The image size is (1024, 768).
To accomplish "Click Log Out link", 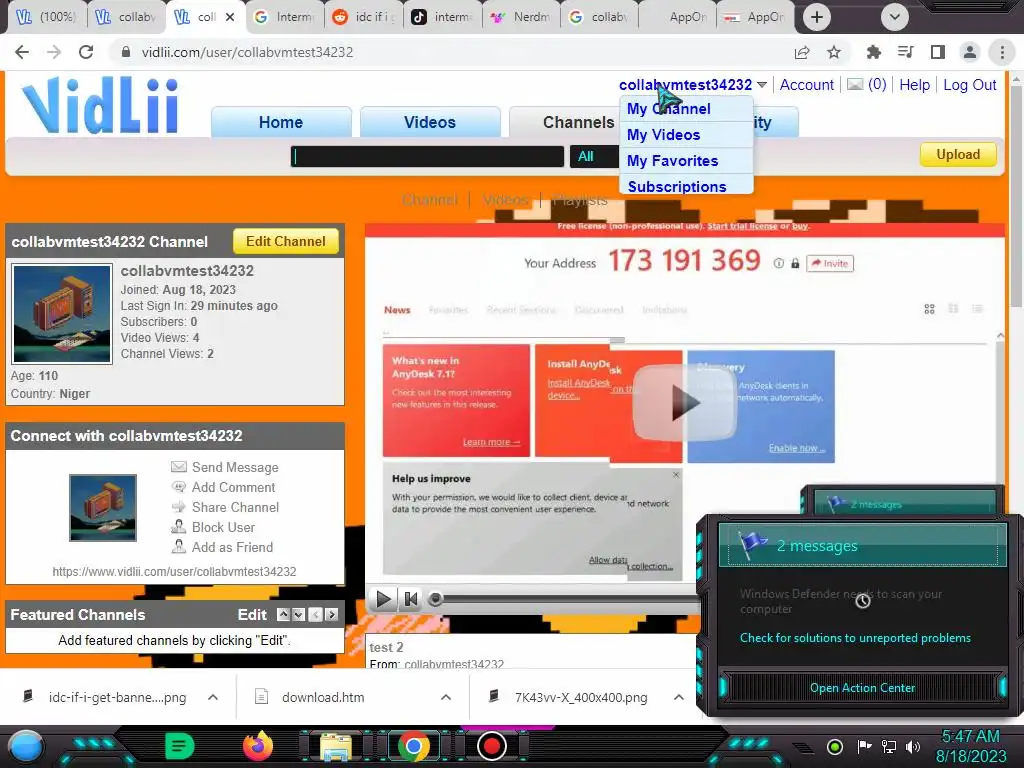I will click(x=970, y=85).
